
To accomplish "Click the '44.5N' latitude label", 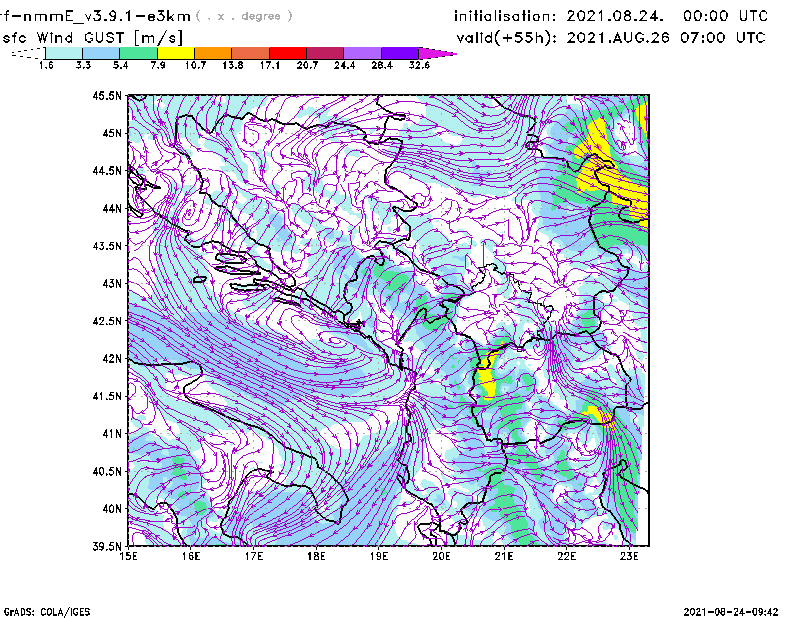I will (x=107, y=170).
